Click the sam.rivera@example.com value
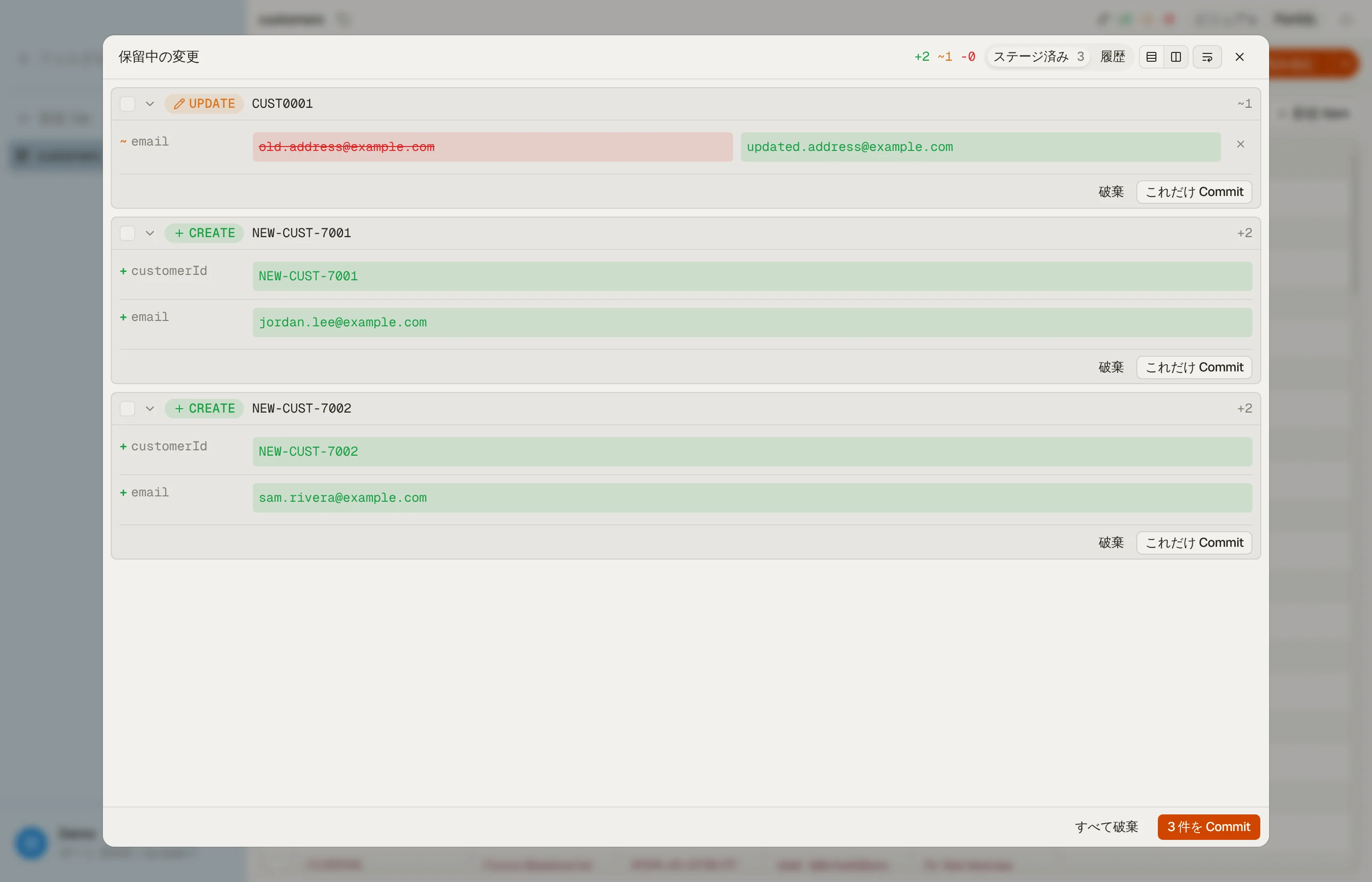 point(752,498)
